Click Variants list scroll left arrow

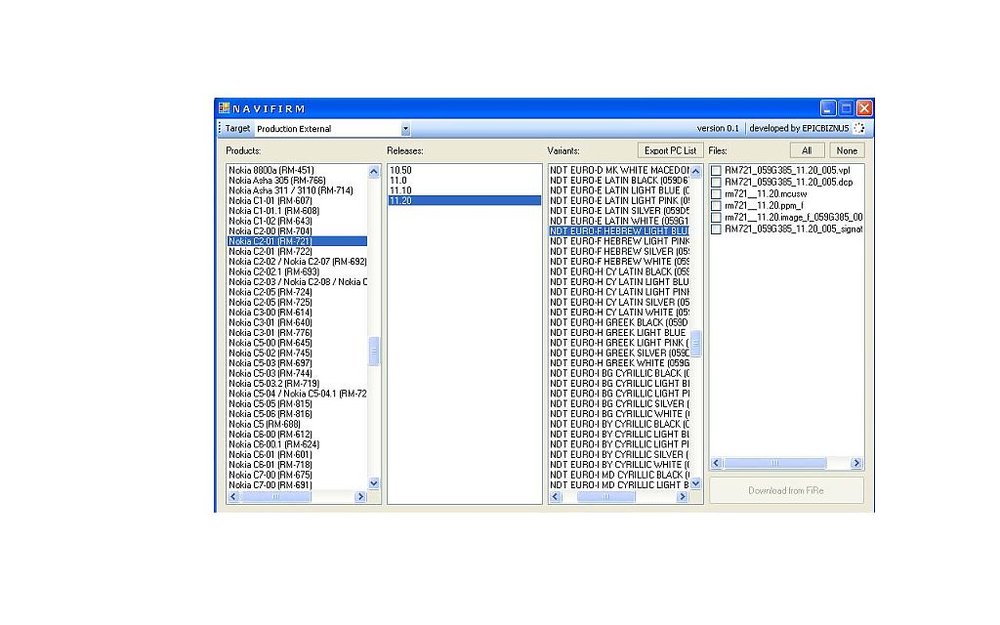tap(555, 496)
